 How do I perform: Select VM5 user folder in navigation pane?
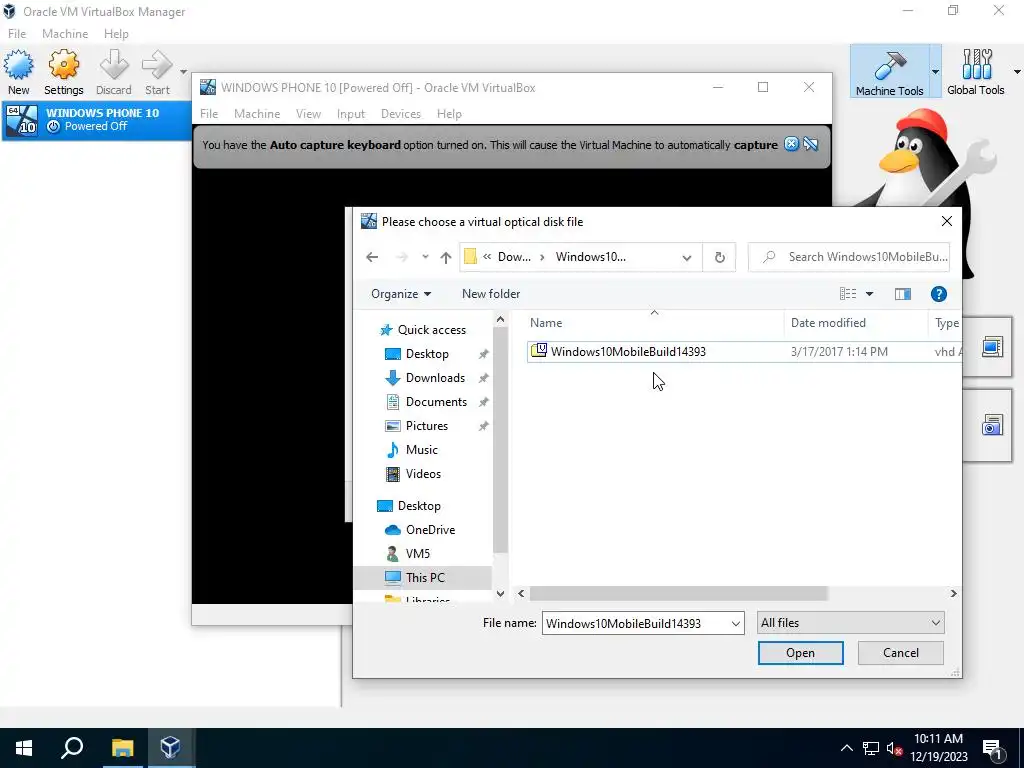(417, 554)
